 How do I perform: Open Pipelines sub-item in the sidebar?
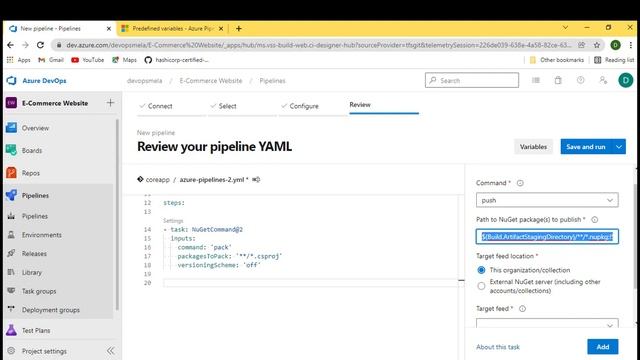[x=35, y=216]
